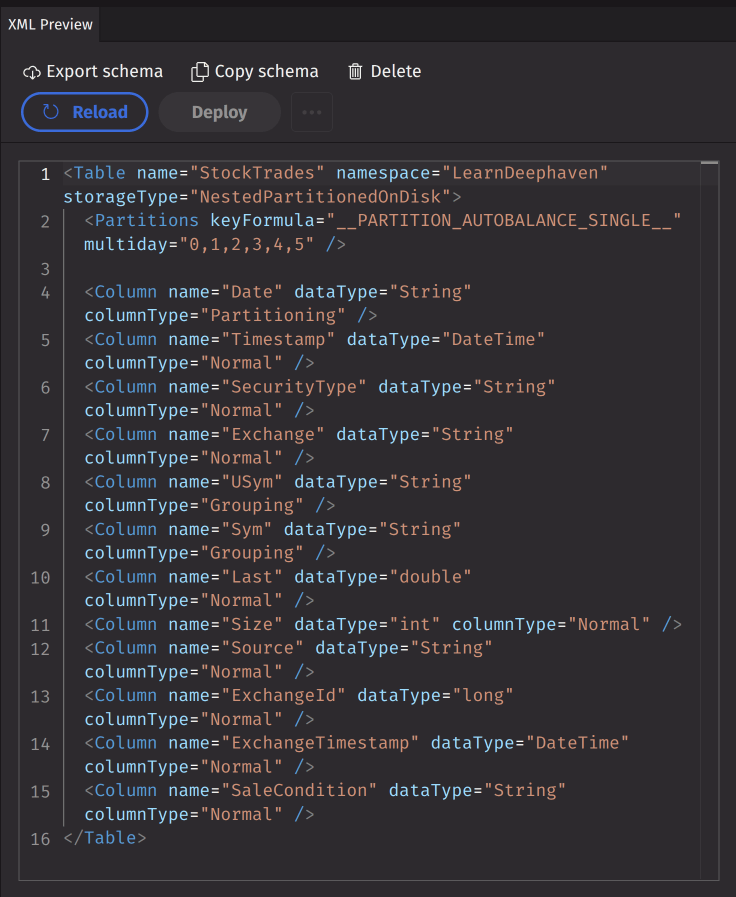Viewport: 736px width, 897px height.
Task: Click the "LearnDeephaven" namespace value
Action: pyautogui.click(x=525, y=173)
